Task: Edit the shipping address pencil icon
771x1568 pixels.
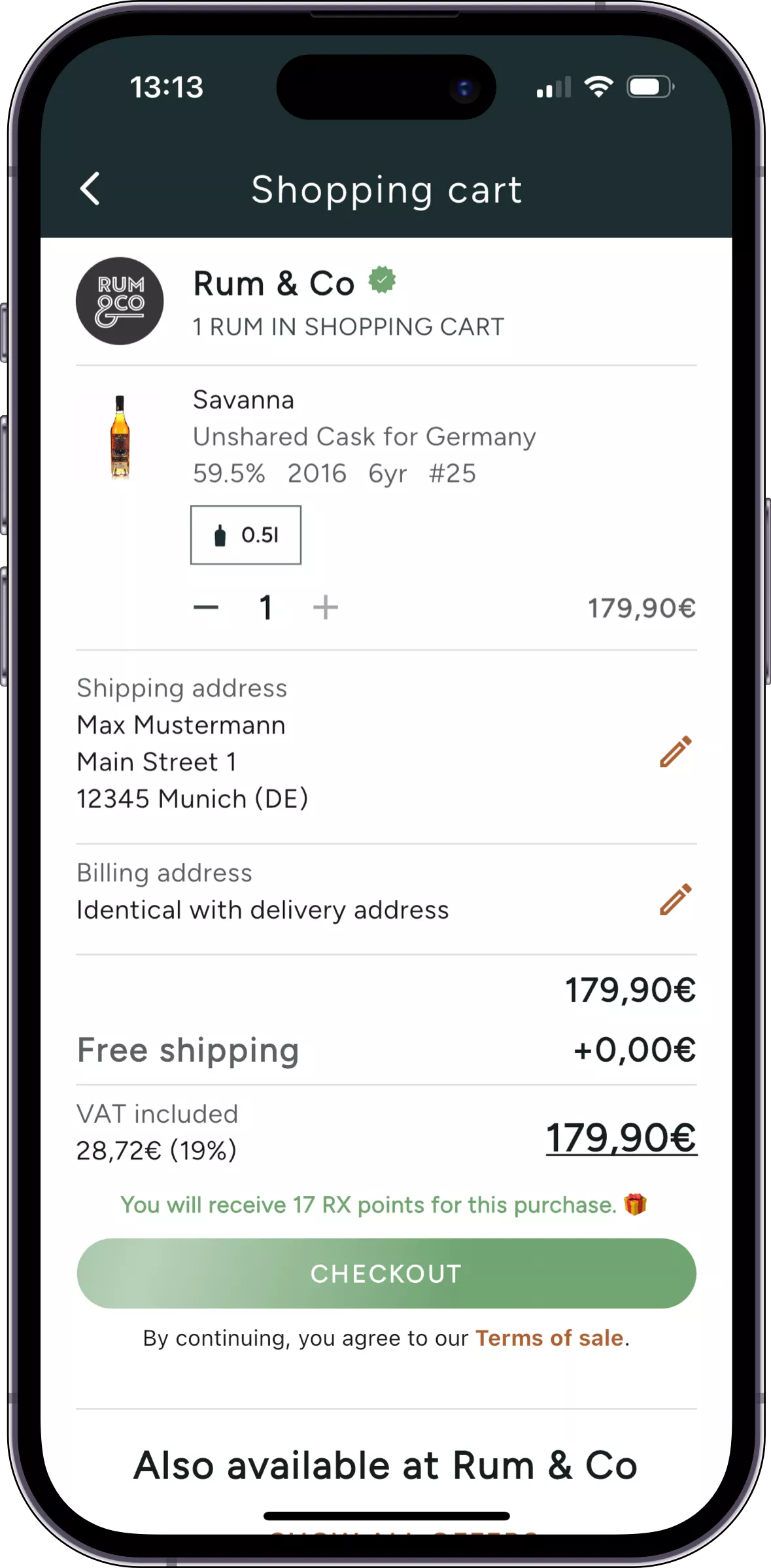Action: point(676,751)
